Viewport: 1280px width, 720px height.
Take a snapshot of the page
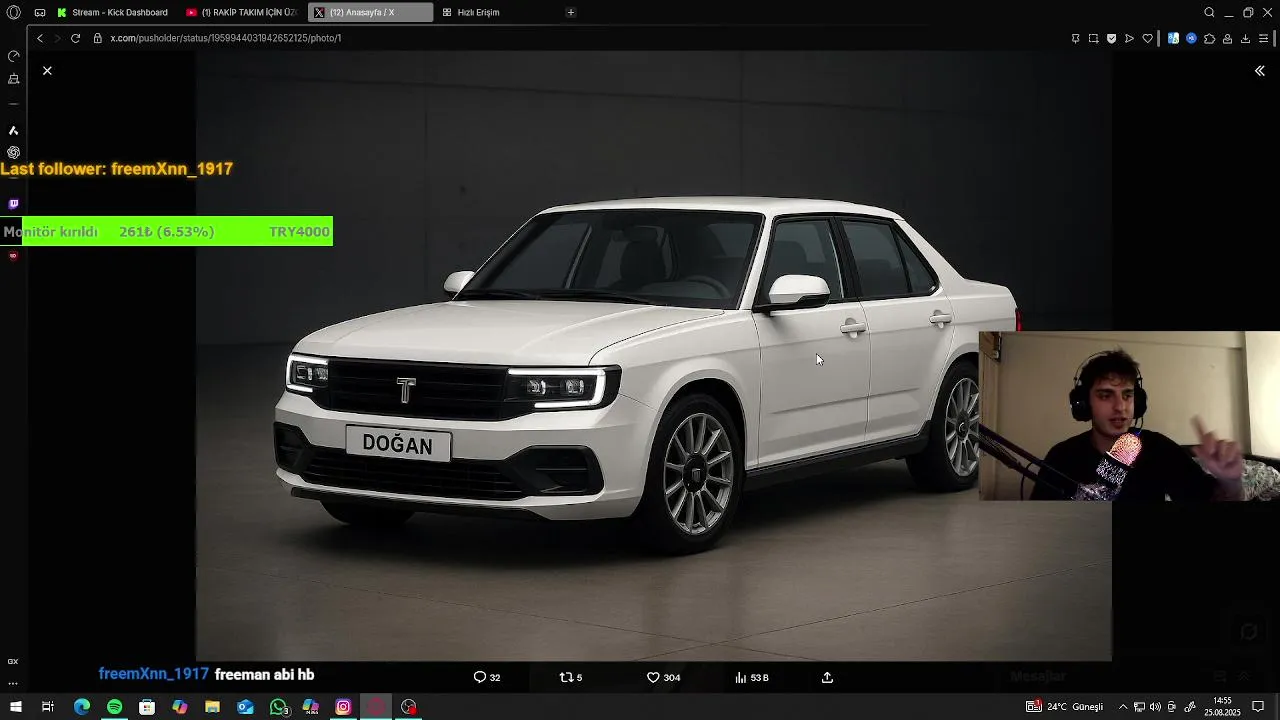coord(1093,38)
